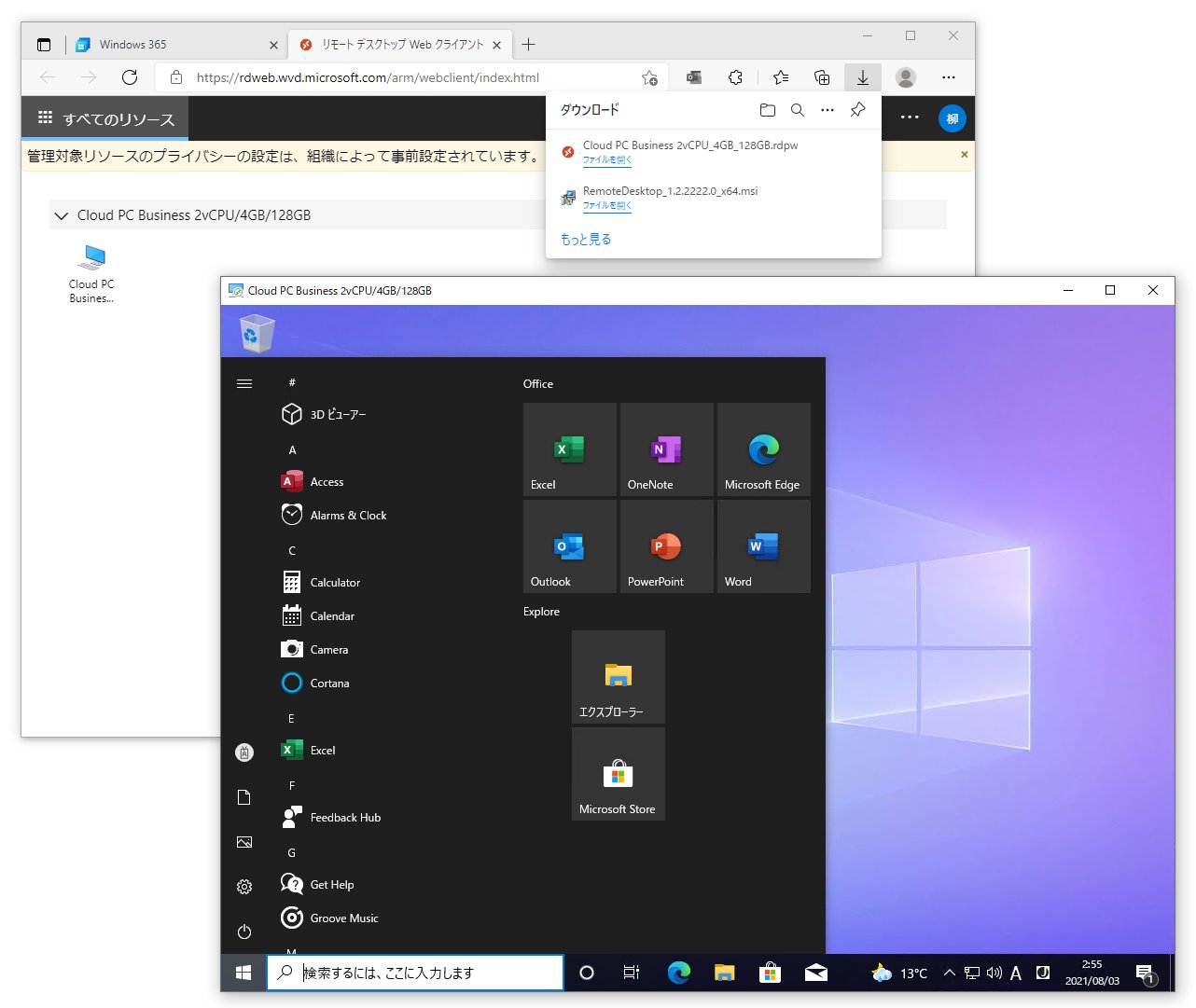Click the Edge address bar URL
This screenshot has width=1196, height=1008.
click(x=368, y=77)
